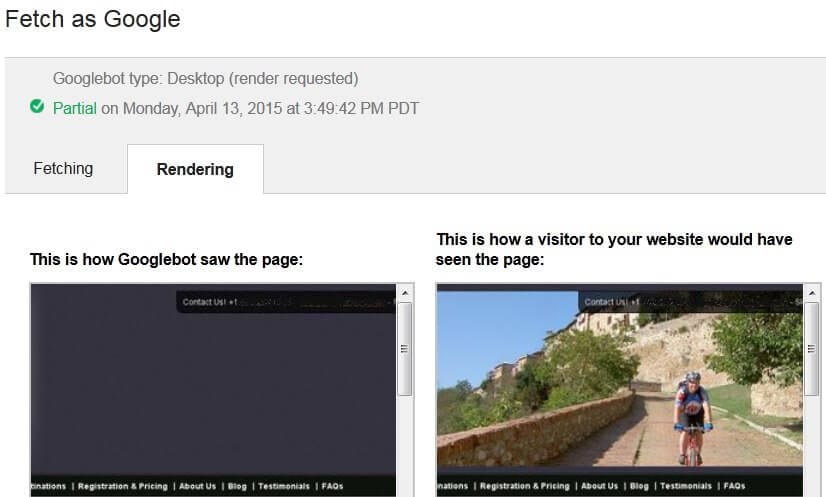This screenshot has height=497, width=826.
Task: Open FAQs in visitor preview
Action: tap(734, 486)
